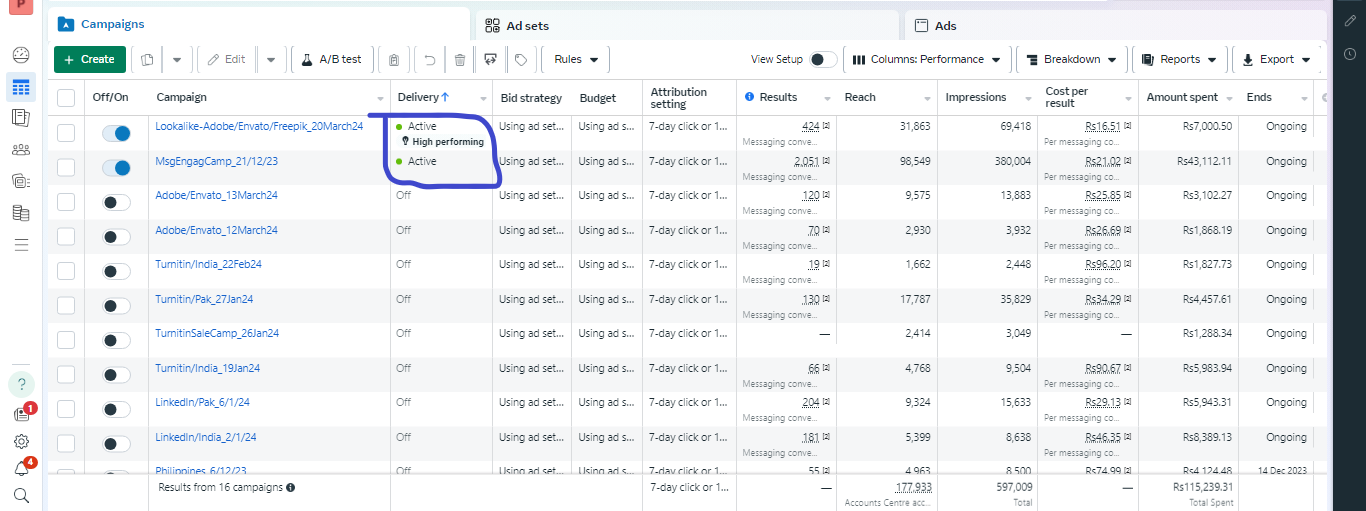This screenshot has width=1366, height=511.
Task: Click the tag label icon in toolbar
Action: click(x=521, y=60)
